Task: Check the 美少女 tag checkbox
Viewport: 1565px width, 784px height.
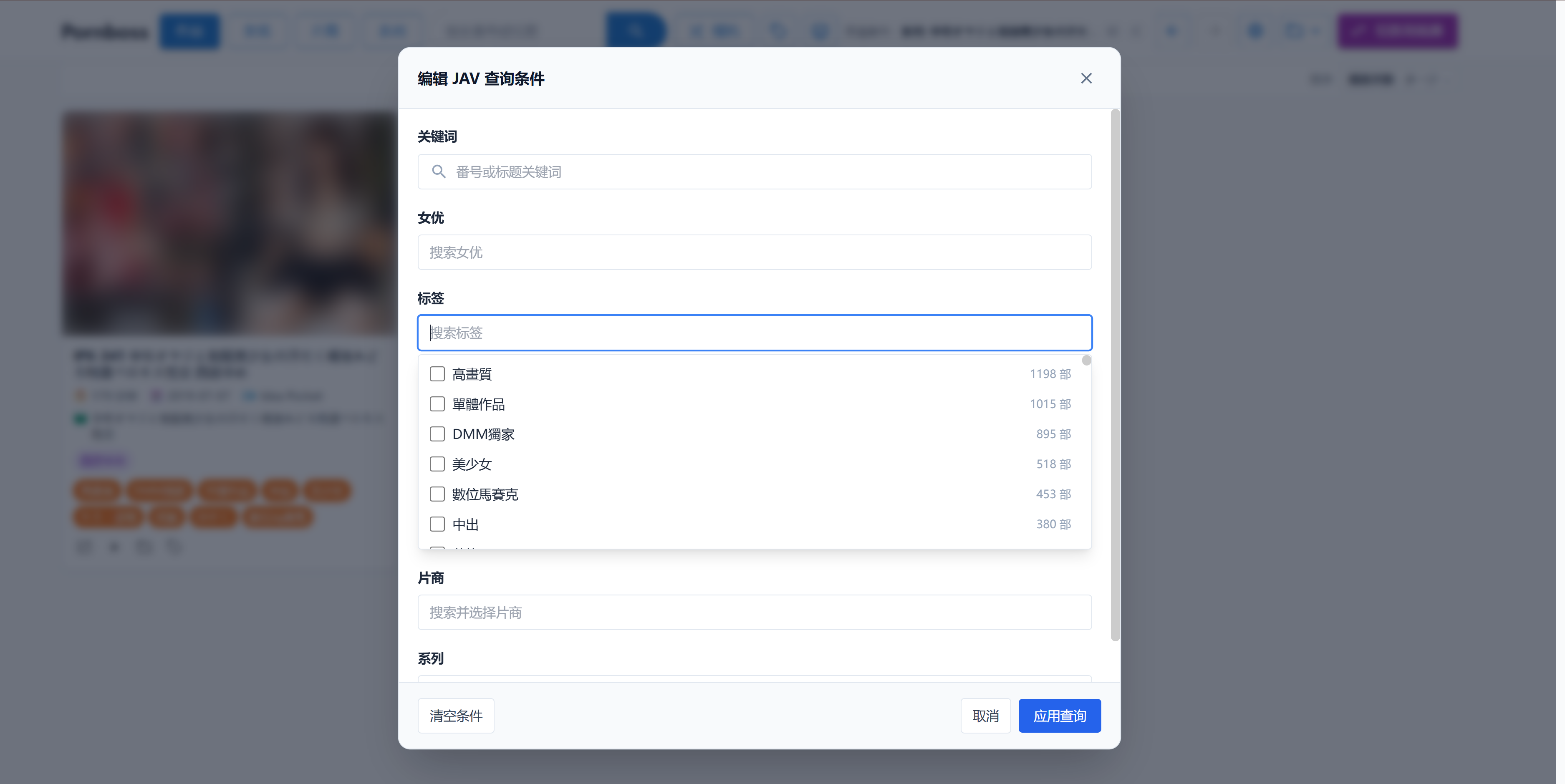Action: pos(437,464)
